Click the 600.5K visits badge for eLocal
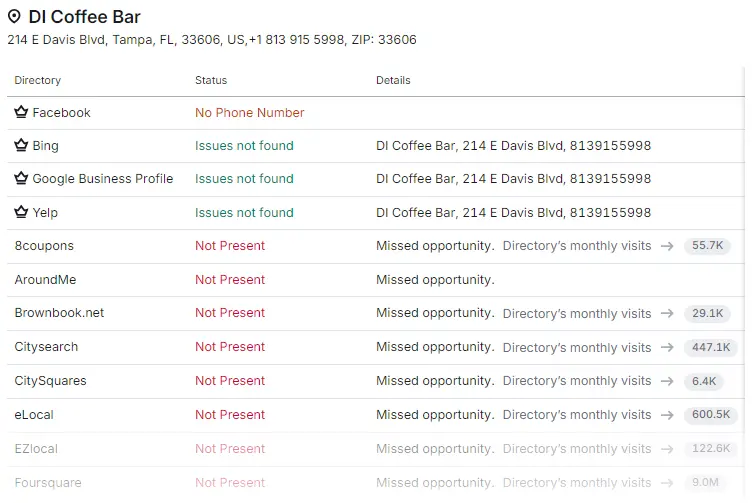The width and height of the screenshot is (753, 503). 711,414
